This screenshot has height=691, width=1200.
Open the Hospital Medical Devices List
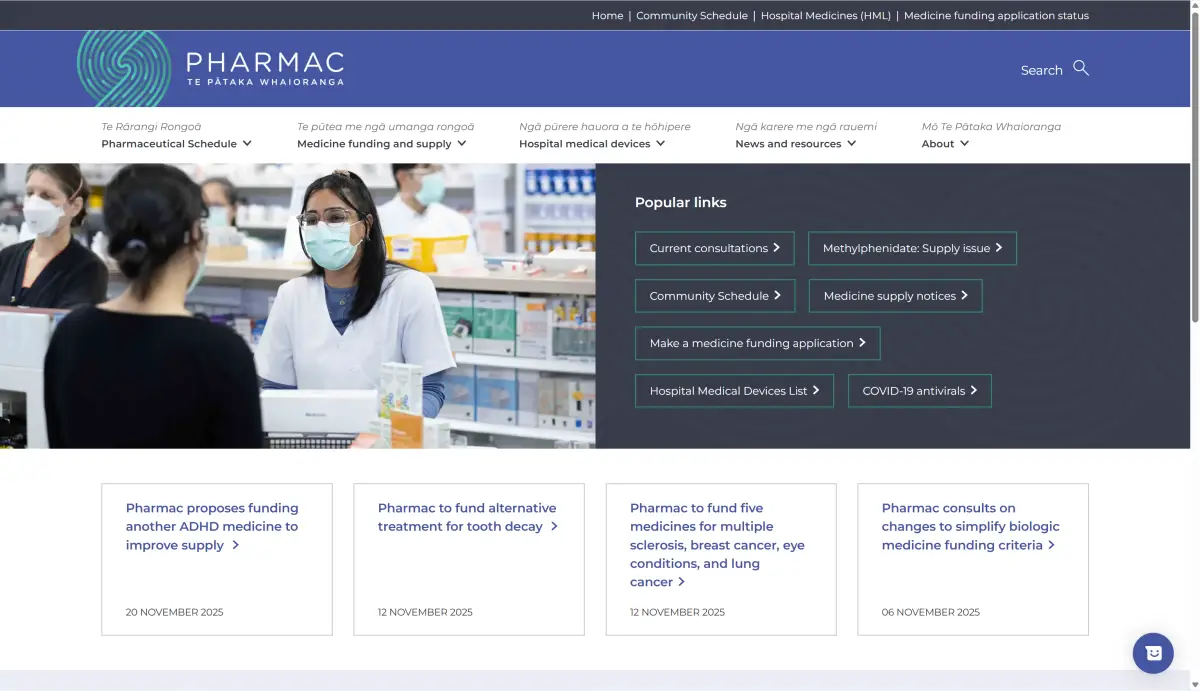tap(733, 390)
